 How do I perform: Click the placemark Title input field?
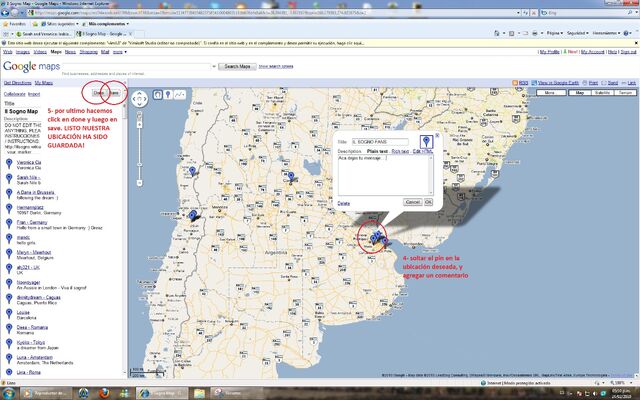tap(380, 142)
